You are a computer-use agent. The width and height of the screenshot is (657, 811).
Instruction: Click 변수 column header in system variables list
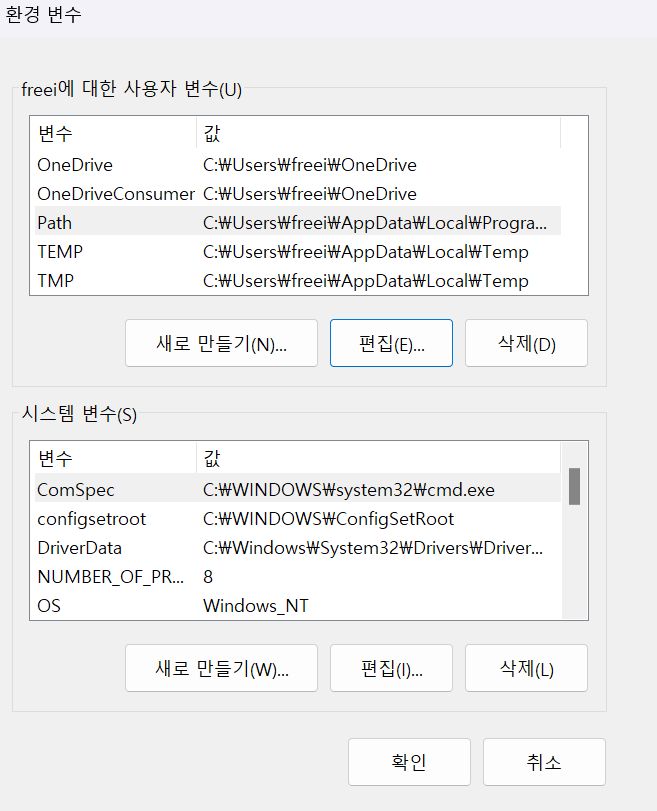(115, 458)
